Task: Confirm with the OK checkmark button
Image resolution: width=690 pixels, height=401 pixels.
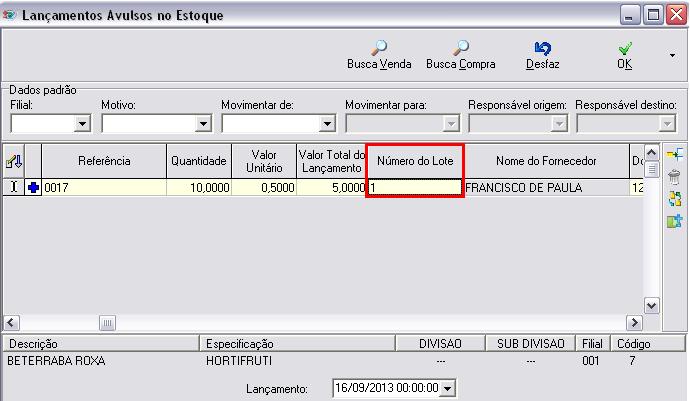Action: [624, 55]
